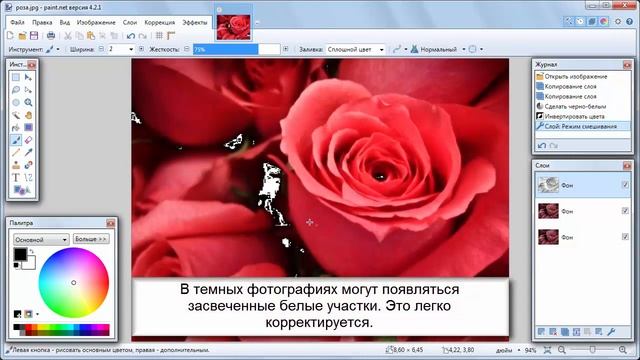Open the Файл menu

(x=18, y=22)
